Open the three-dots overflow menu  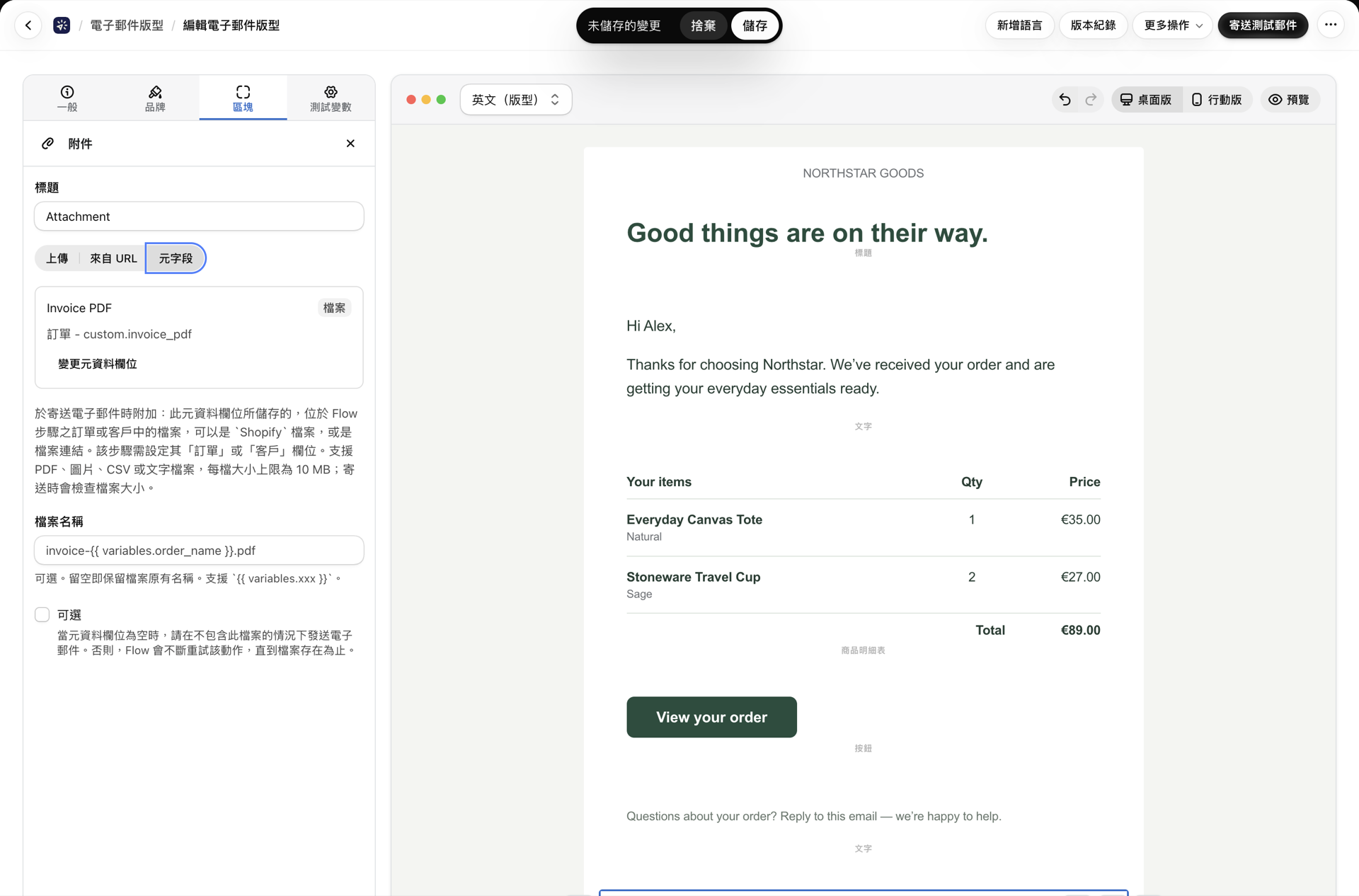tap(1331, 25)
